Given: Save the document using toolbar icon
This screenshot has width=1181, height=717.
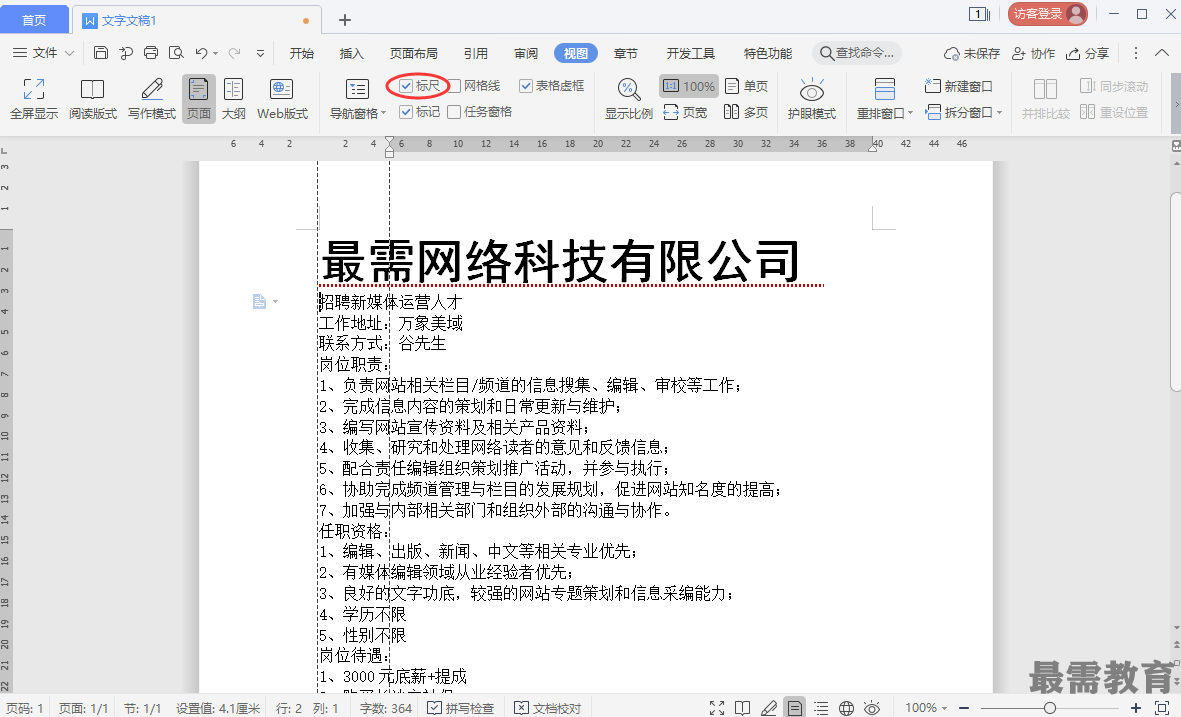Looking at the screenshot, I should (x=101, y=53).
